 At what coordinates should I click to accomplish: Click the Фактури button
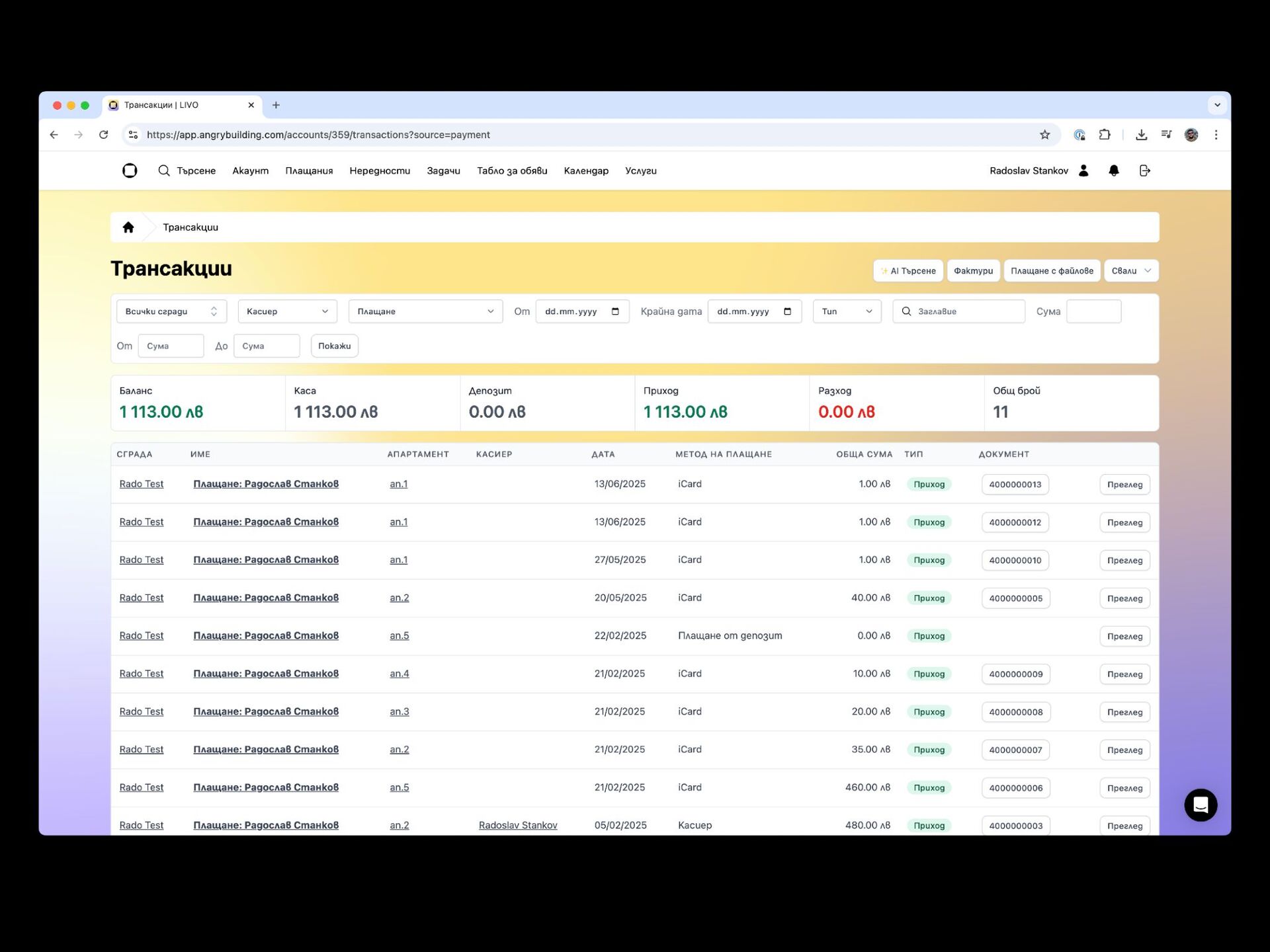click(973, 270)
